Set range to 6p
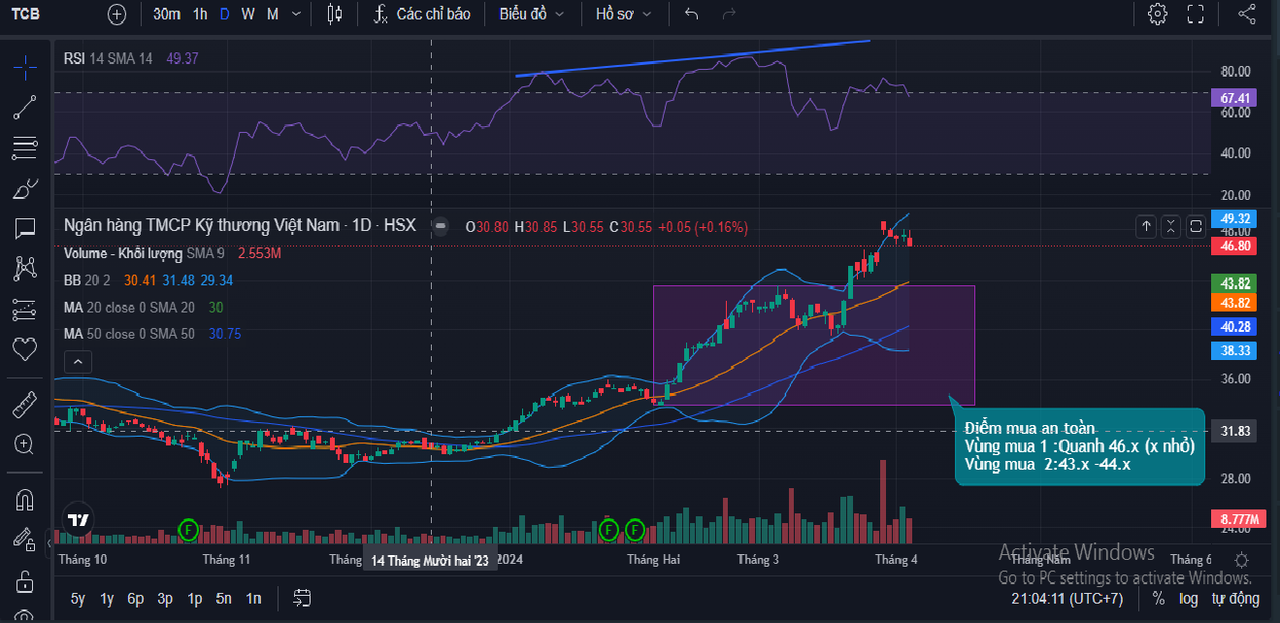1280x623 pixels. pyautogui.click(x=136, y=598)
